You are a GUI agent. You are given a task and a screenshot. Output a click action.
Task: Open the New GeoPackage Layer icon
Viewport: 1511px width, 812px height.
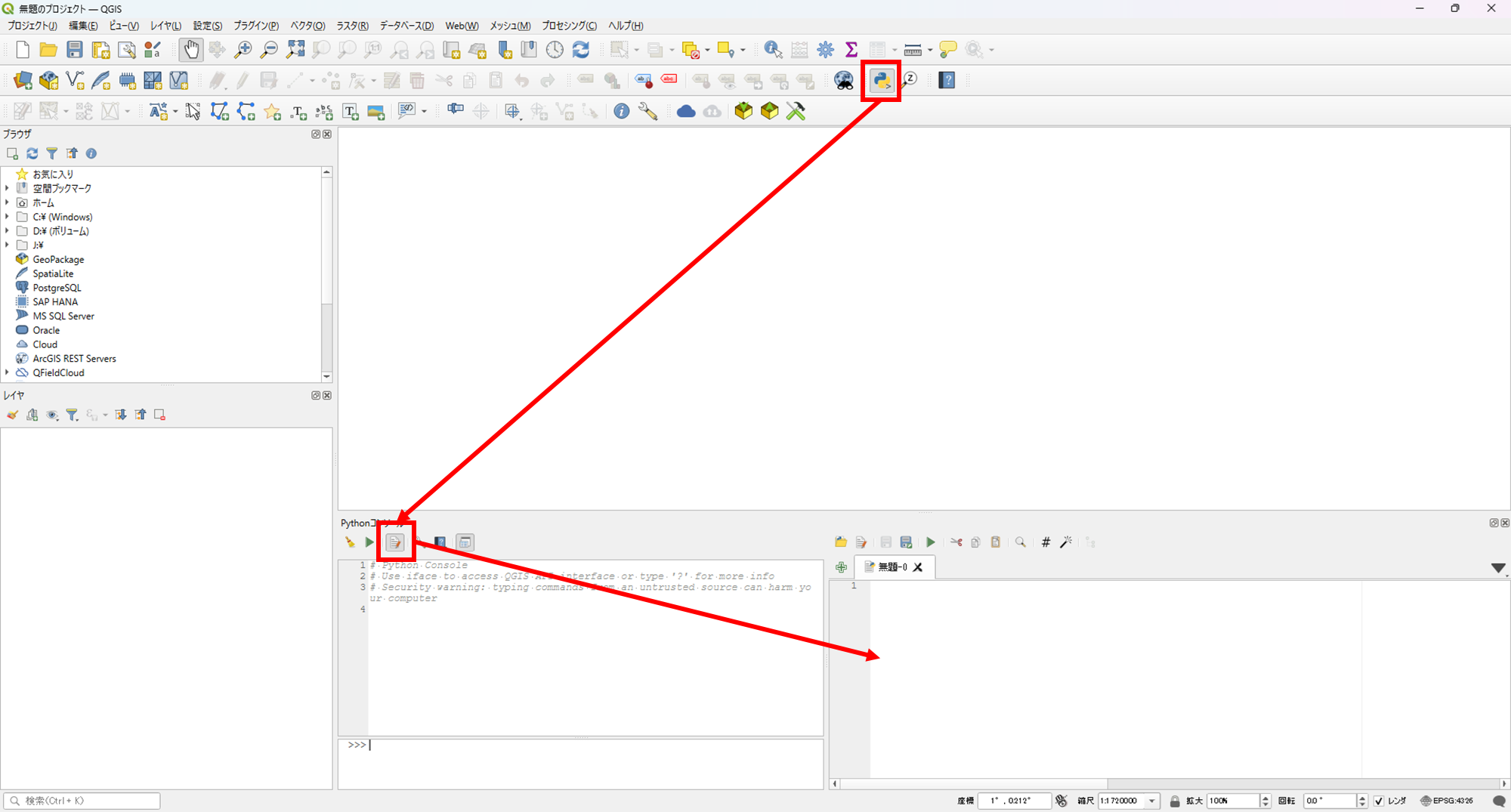coord(48,81)
